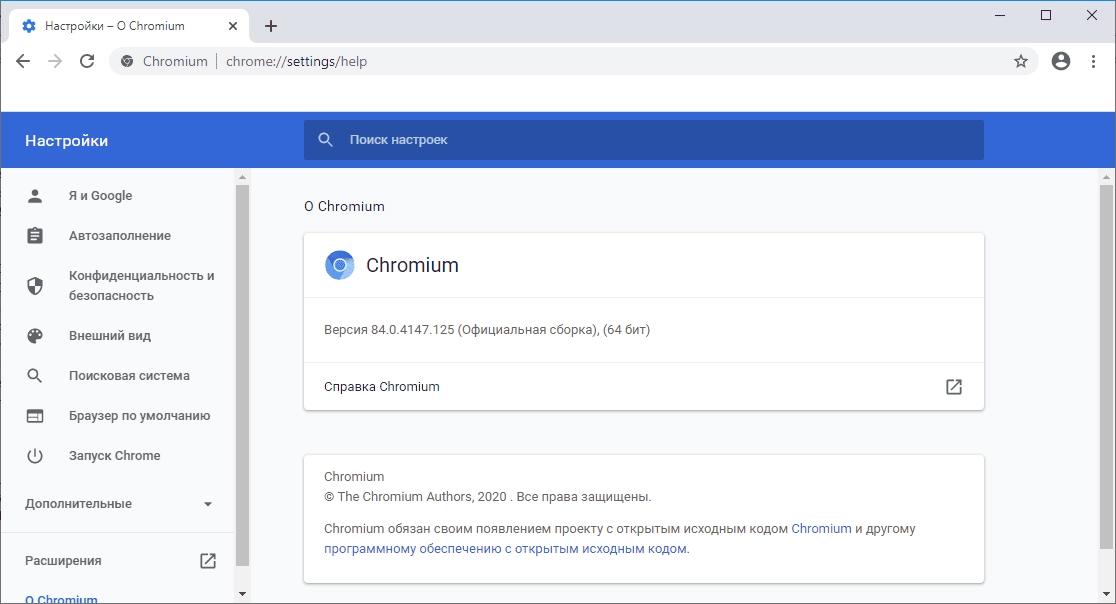
Task: Click the 'Дополнительные' label in sidebar
Action: (x=78, y=504)
